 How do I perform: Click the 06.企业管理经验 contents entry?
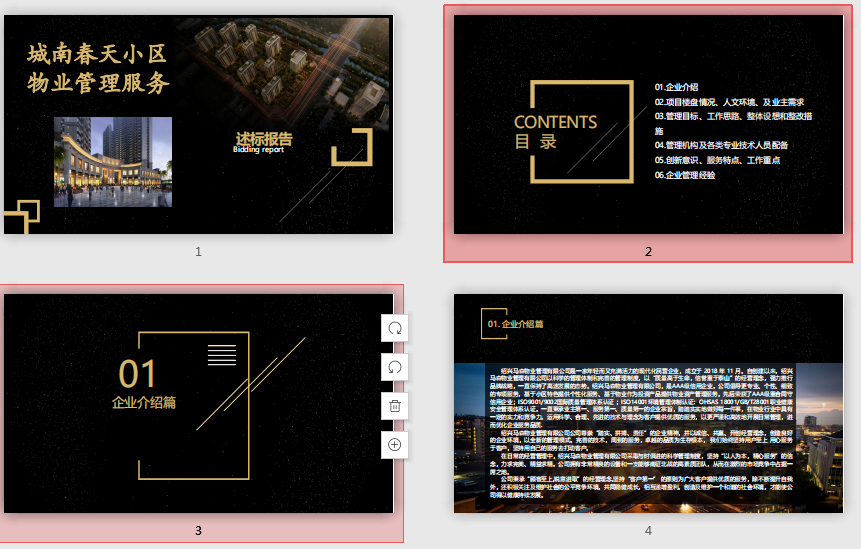[x=685, y=175]
